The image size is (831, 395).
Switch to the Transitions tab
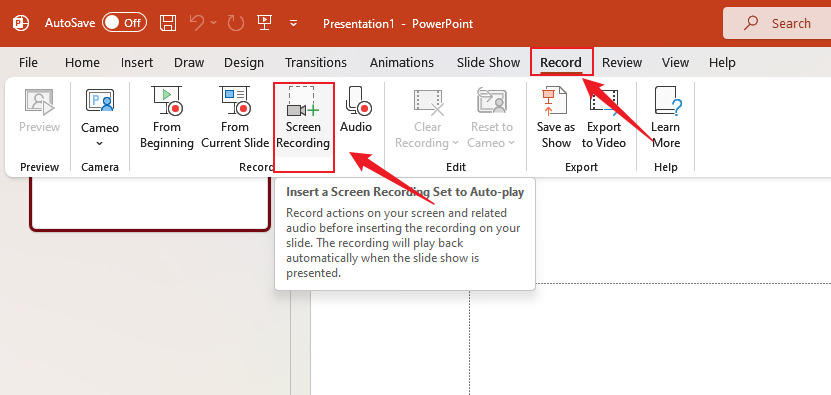point(316,63)
